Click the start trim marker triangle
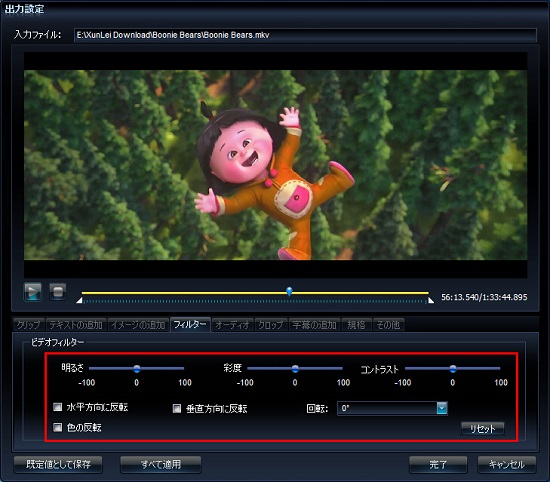Image resolution: width=550 pixels, height=482 pixels. point(80,300)
